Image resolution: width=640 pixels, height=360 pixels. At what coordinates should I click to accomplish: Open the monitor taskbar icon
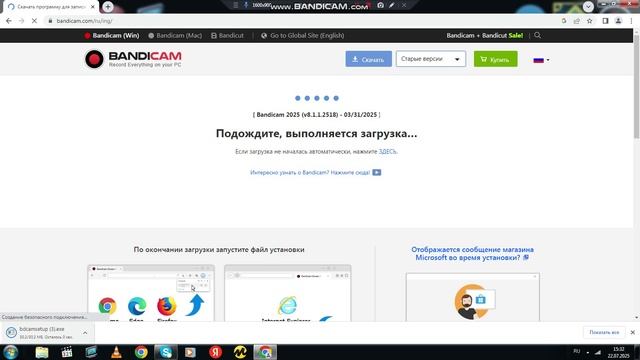pyautogui.click(x=91, y=352)
